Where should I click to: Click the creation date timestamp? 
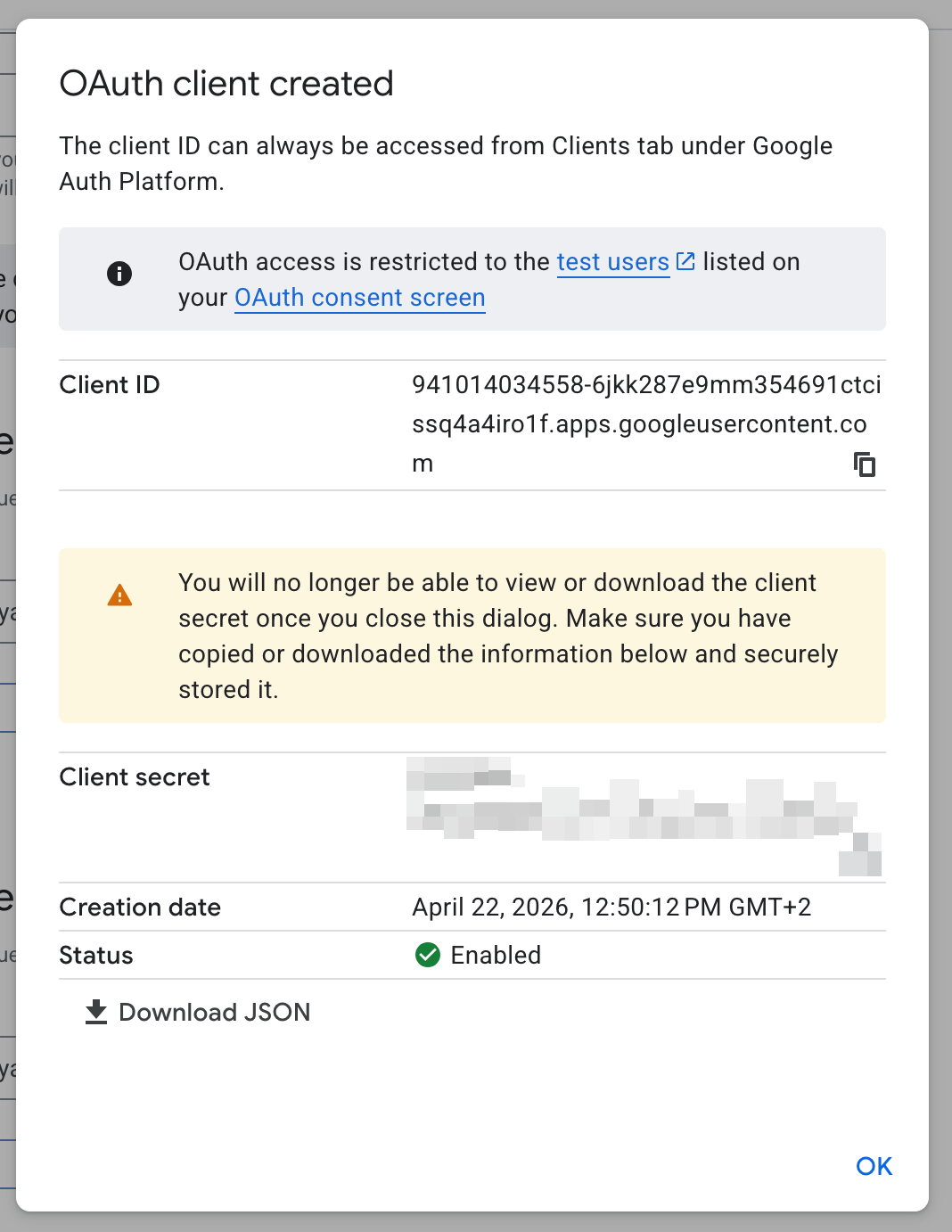point(611,908)
